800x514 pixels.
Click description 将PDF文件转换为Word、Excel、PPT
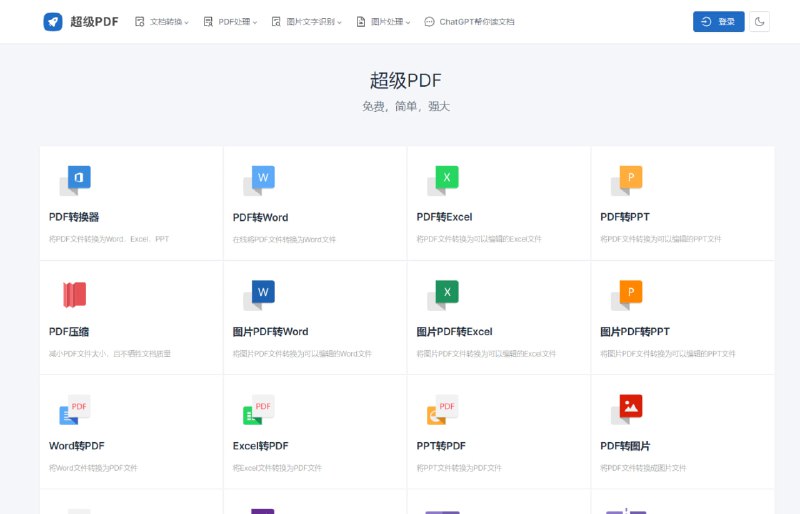[109, 239]
